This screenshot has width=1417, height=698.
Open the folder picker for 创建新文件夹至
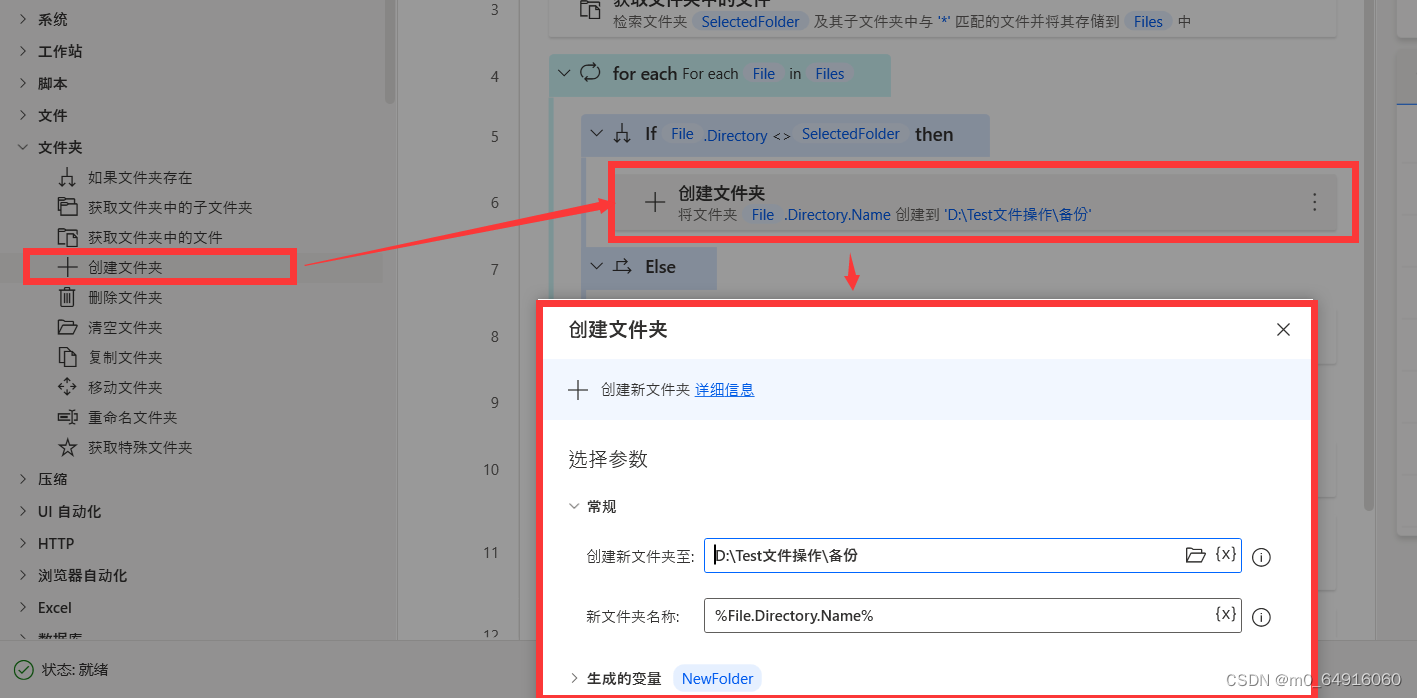[x=1197, y=555]
